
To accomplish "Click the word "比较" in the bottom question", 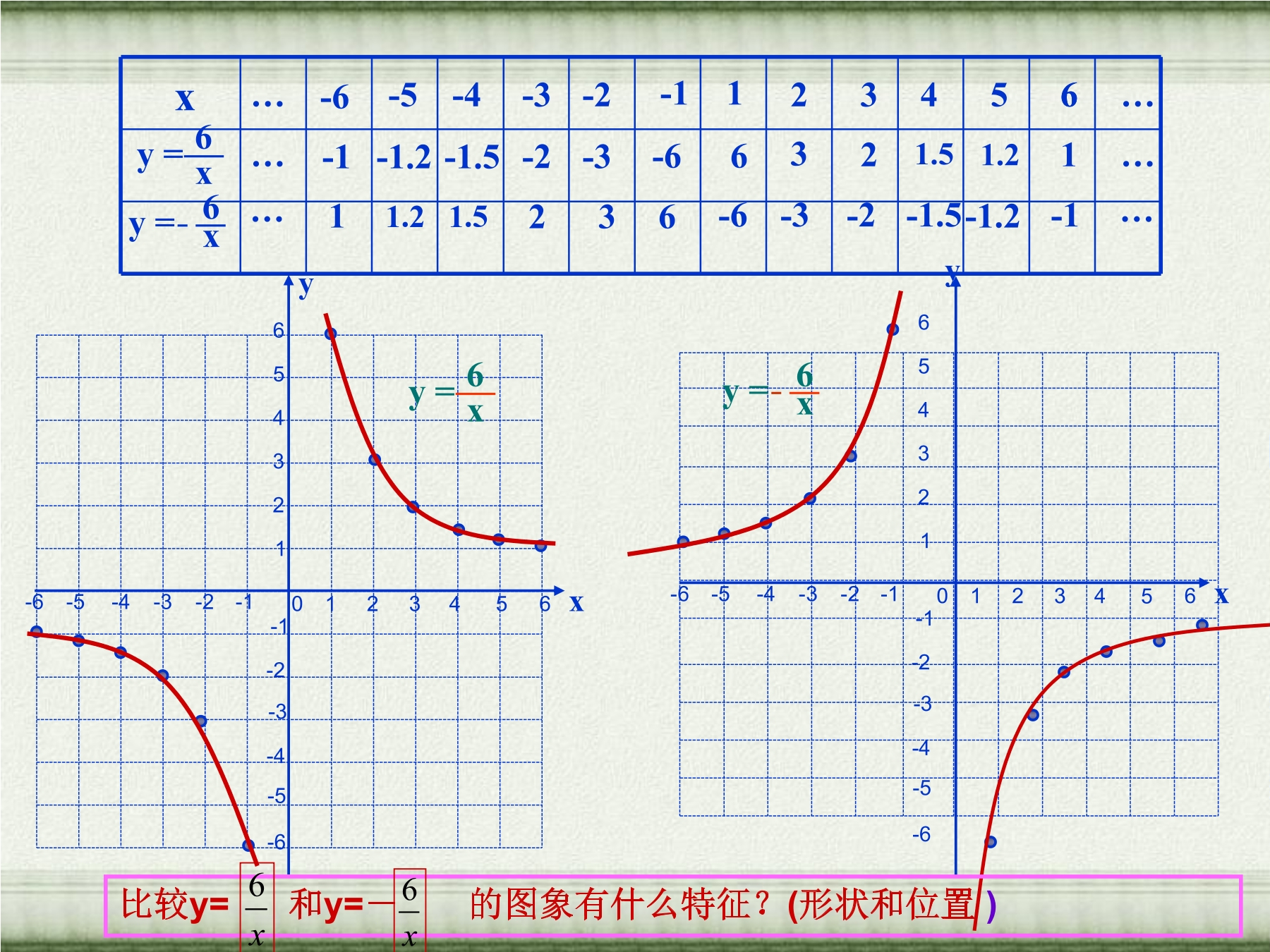I will coord(154,904).
